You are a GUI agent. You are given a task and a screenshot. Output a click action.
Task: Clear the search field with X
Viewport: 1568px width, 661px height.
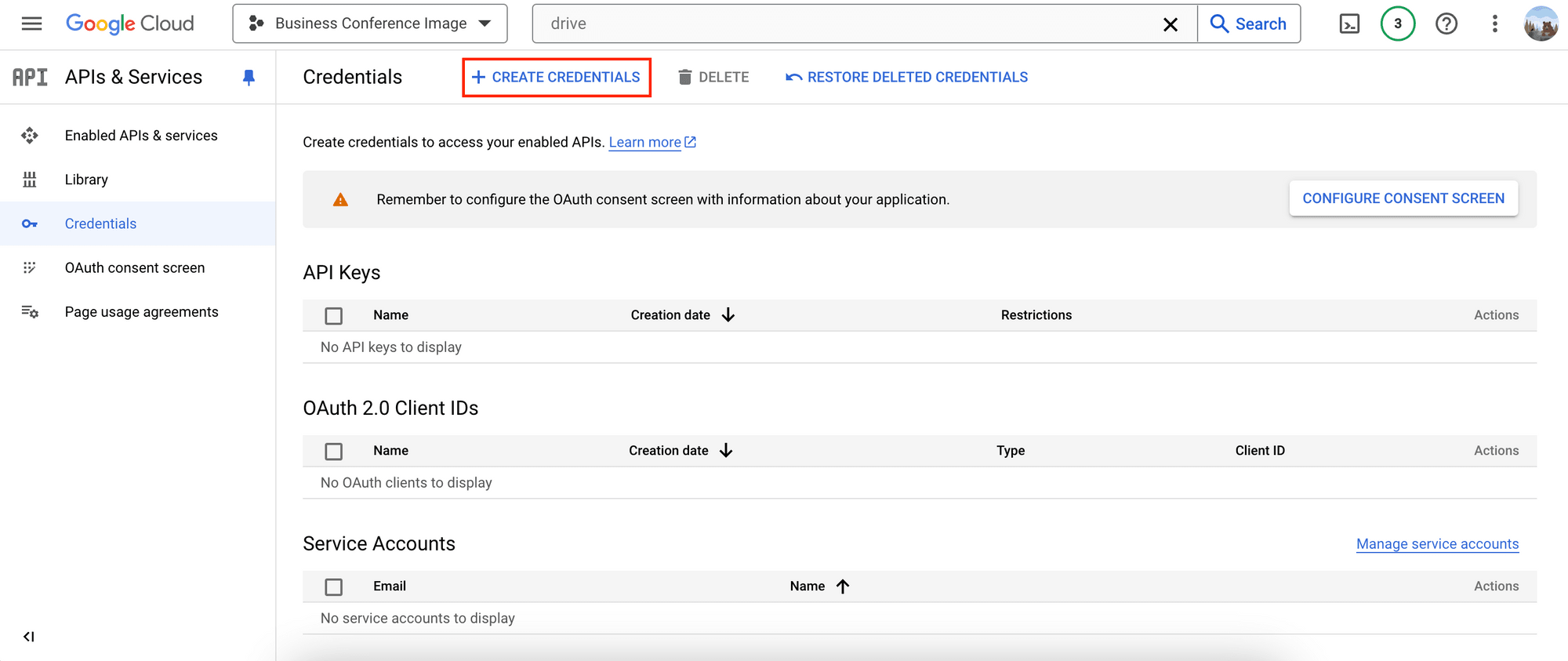pyautogui.click(x=1171, y=24)
